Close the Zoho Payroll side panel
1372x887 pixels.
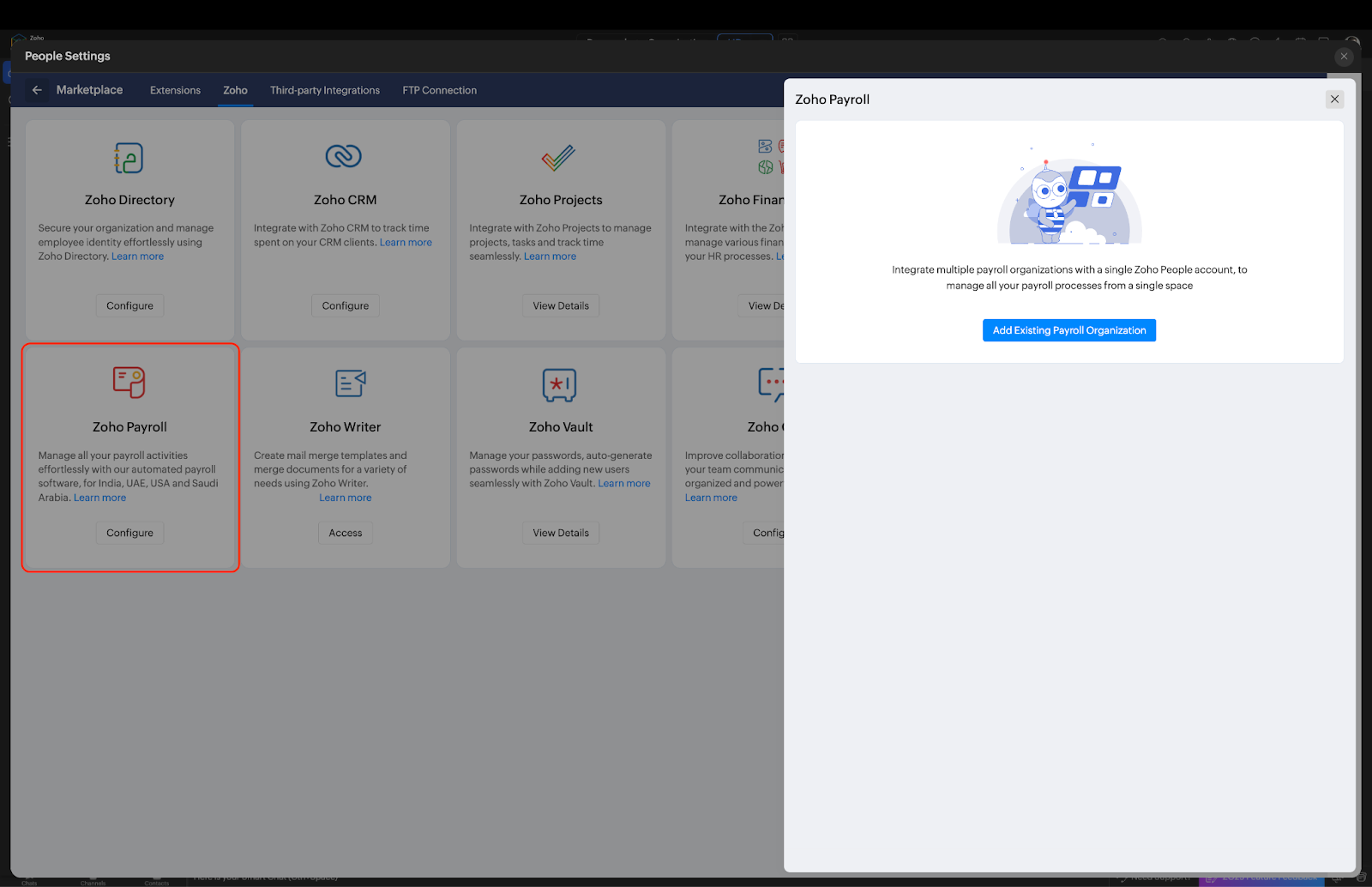click(1334, 100)
